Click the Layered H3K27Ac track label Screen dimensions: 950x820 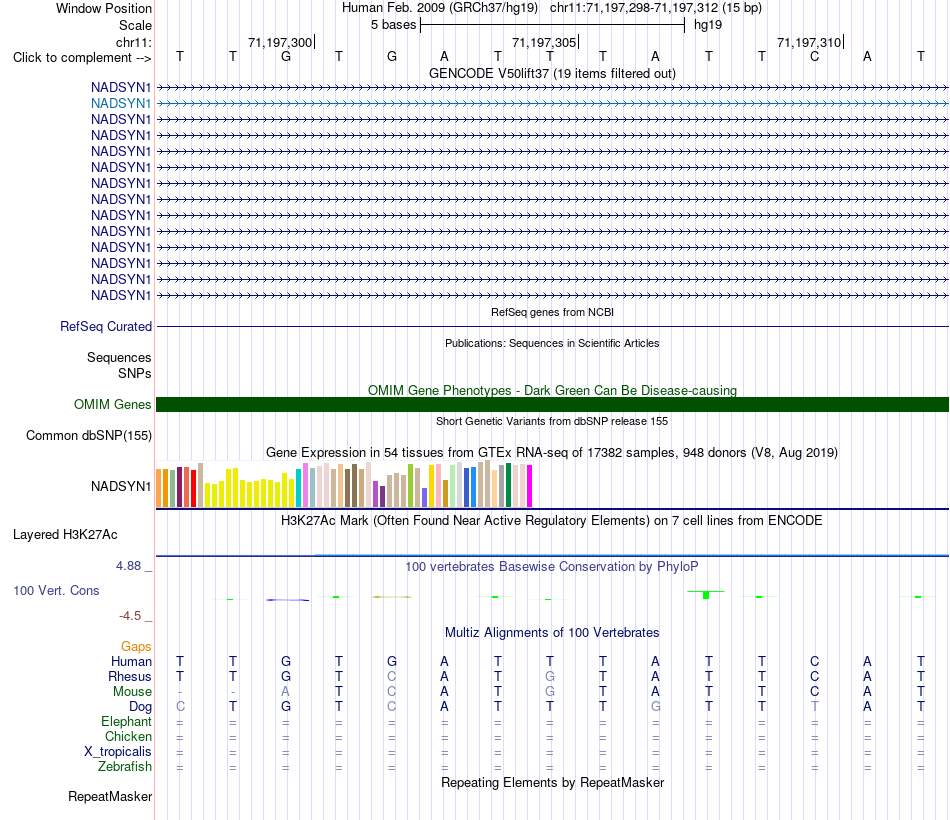(x=65, y=535)
